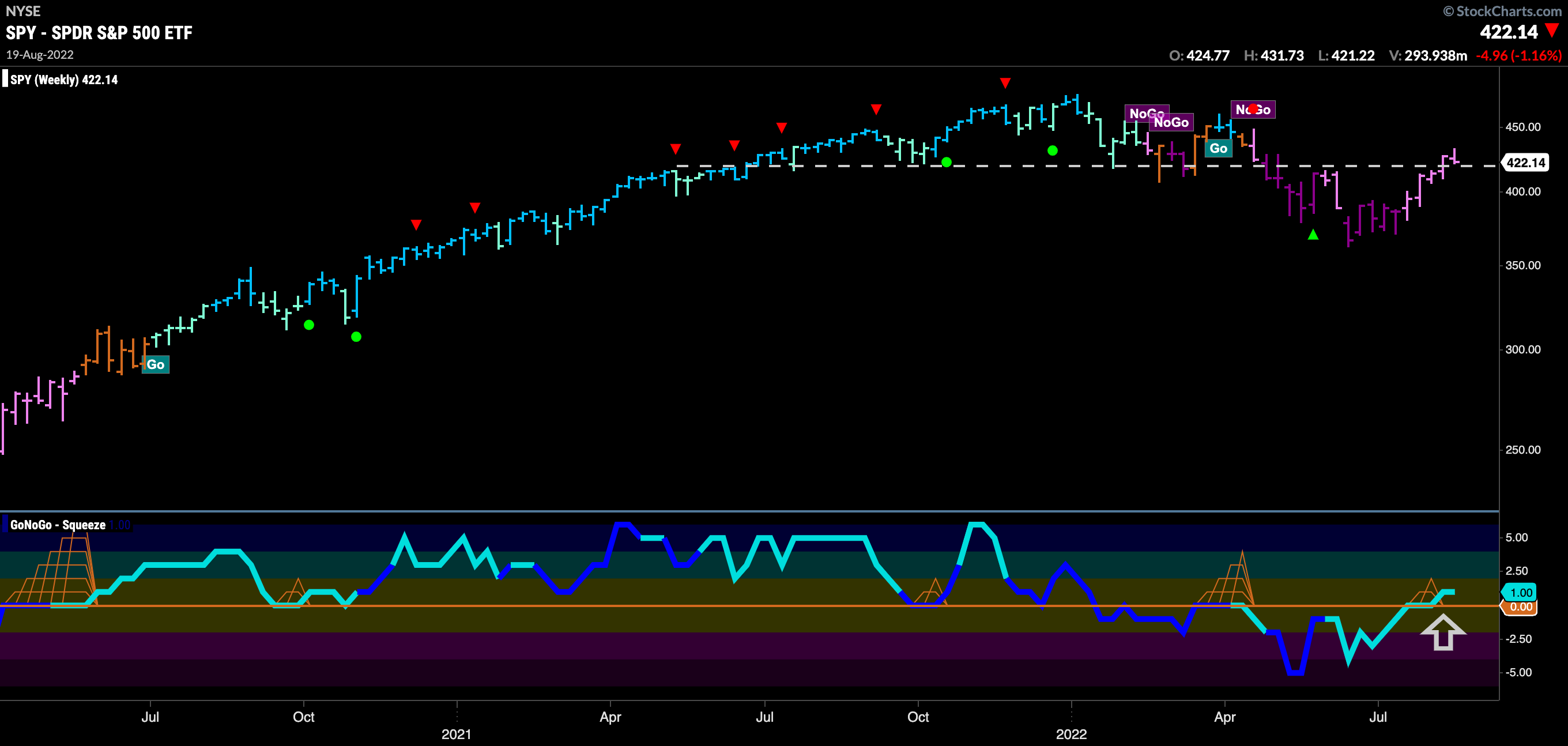The width and height of the screenshot is (1568, 746).
Task: Click the Oct label just before 2022
Action: 918,717
